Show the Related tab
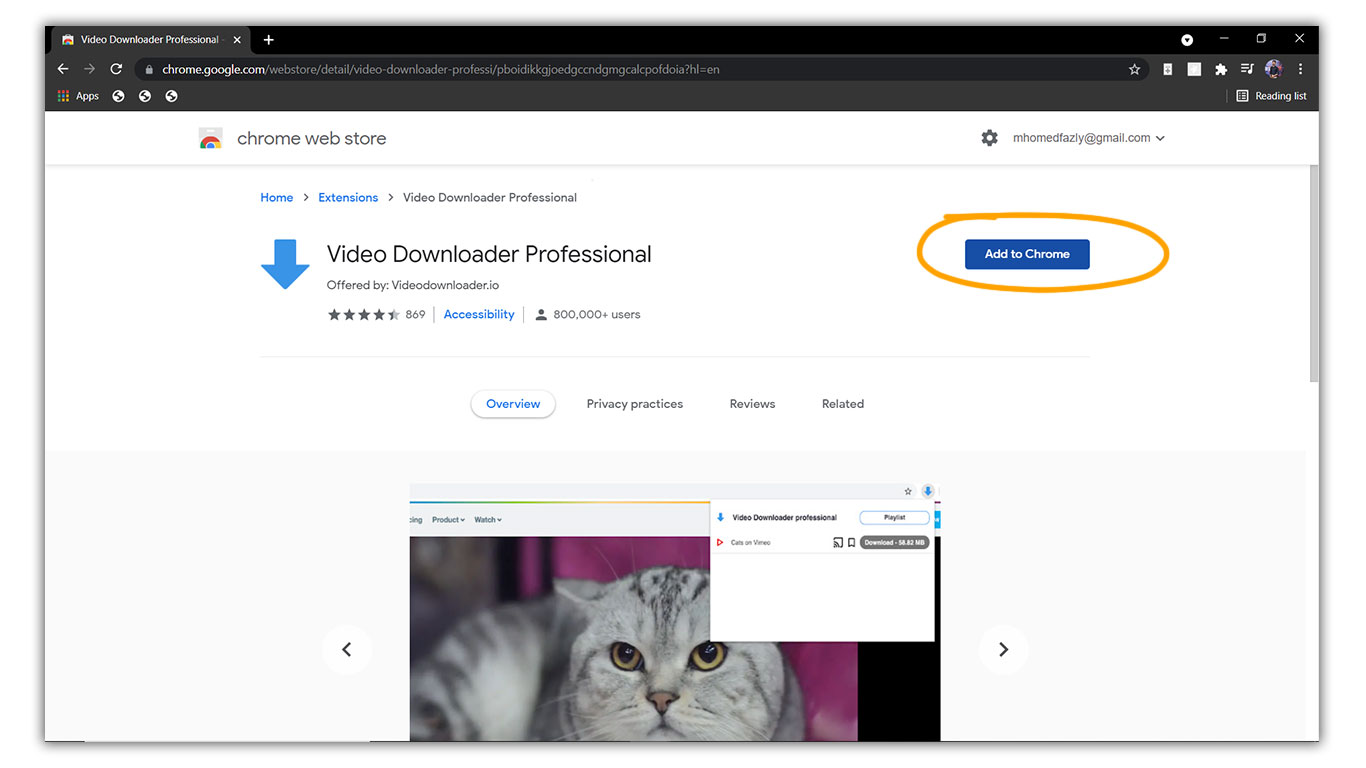 (x=843, y=404)
